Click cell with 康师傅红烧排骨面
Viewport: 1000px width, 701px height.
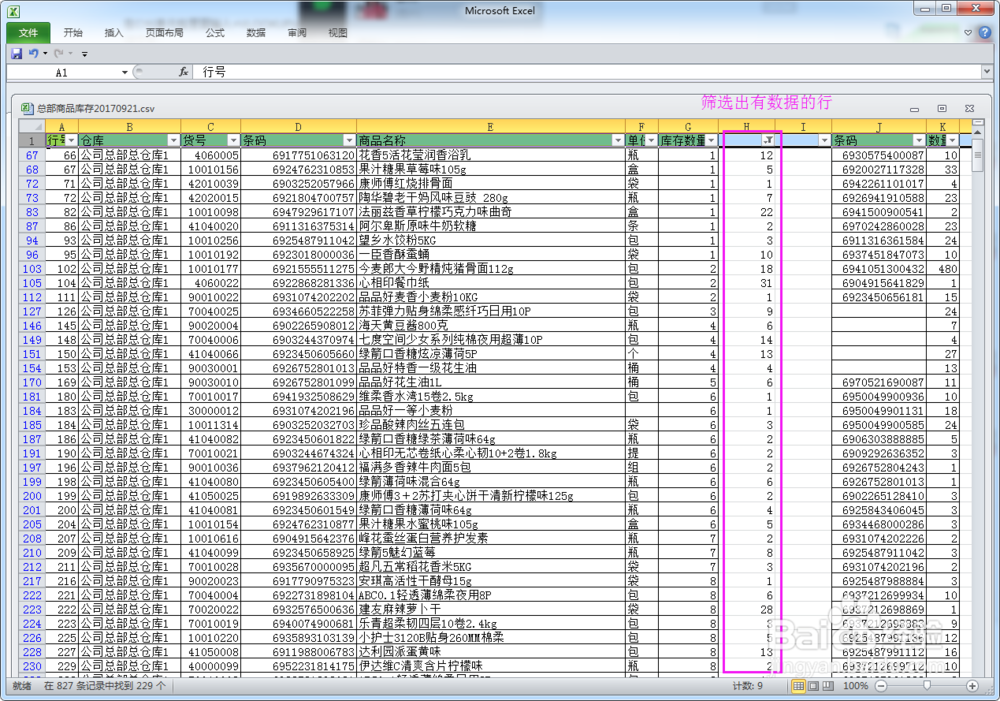click(490, 184)
